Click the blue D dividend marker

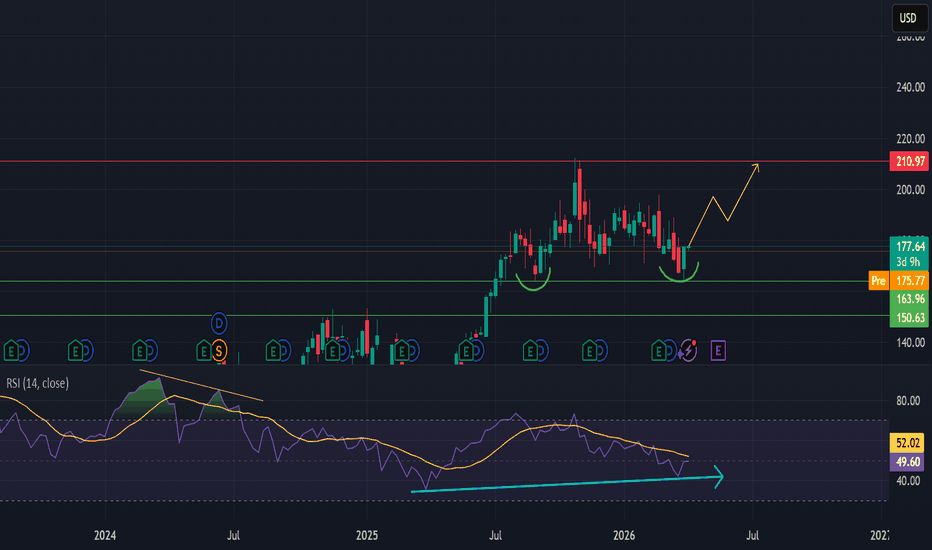click(x=219, y=323)
